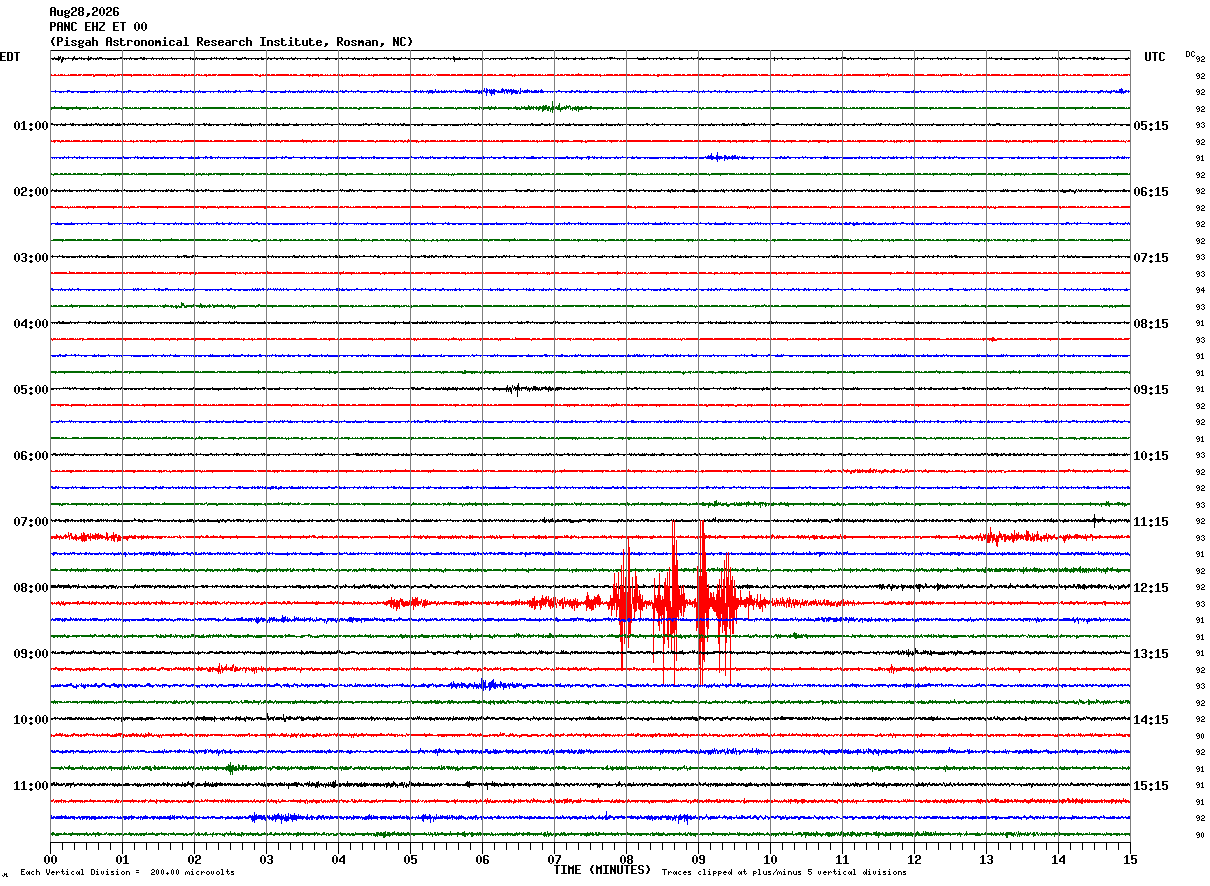Click the 05:00 EDT time label
1210x886 pixels.
click(31, 390)
